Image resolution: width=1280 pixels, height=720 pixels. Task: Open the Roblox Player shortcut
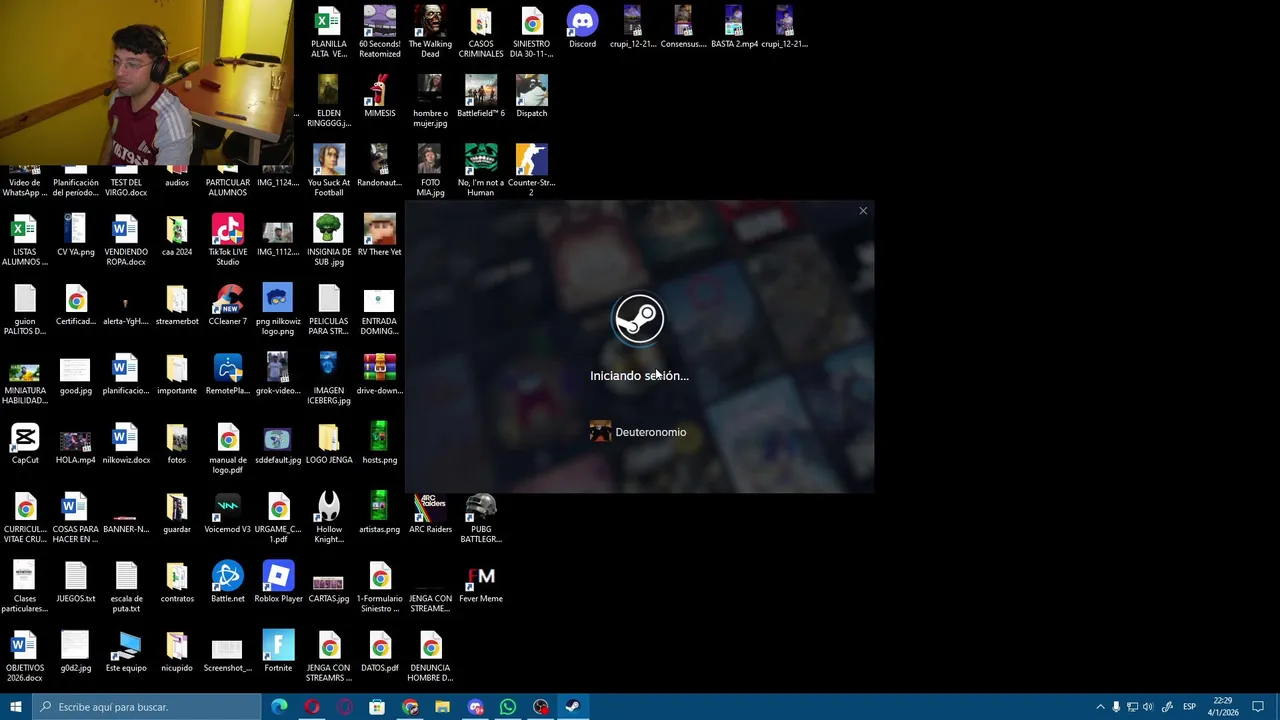point(278,582)
